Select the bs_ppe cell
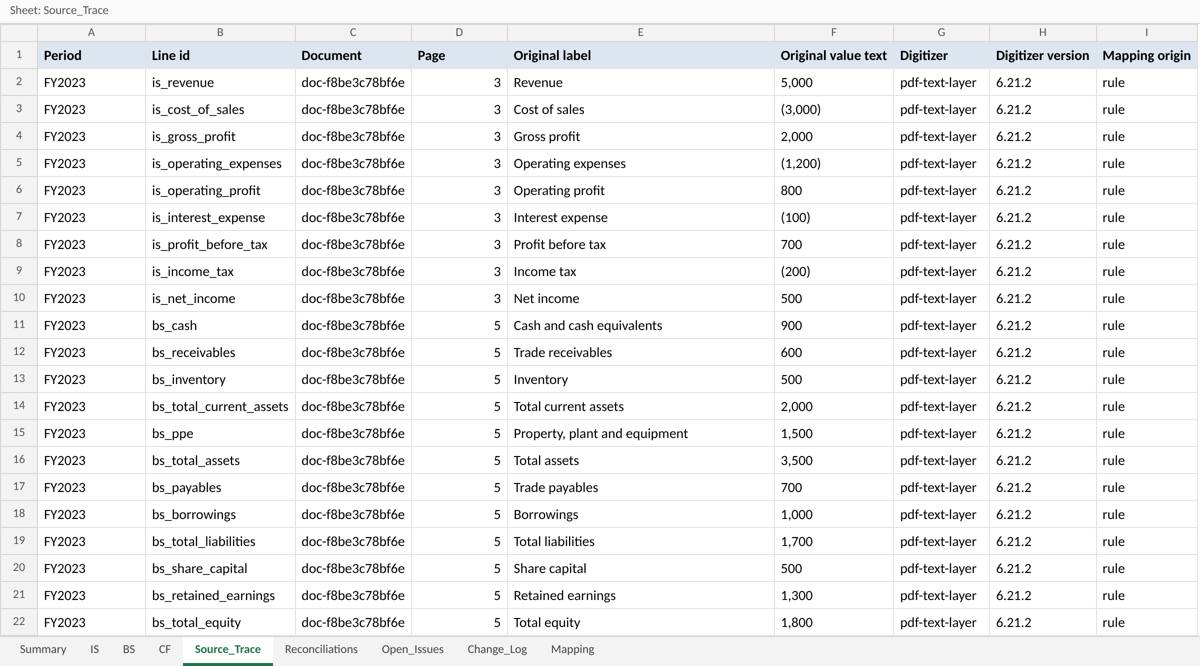The height and width of the screenshot is (666, 1200). [220, 433]
